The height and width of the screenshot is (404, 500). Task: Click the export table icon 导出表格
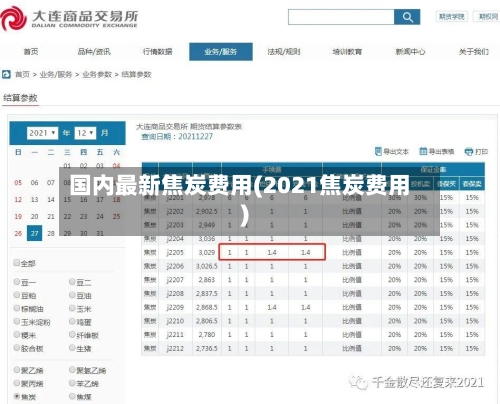423,151
